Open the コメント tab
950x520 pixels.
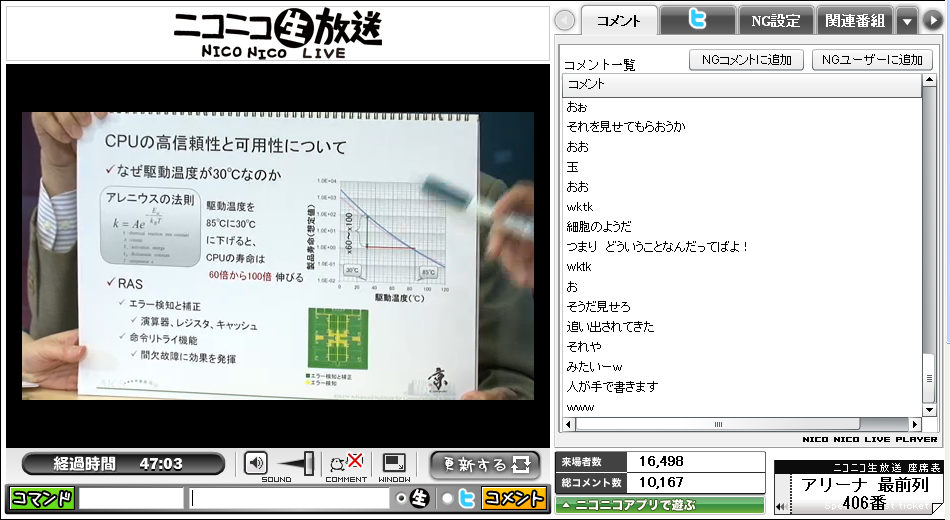(619, 21)
